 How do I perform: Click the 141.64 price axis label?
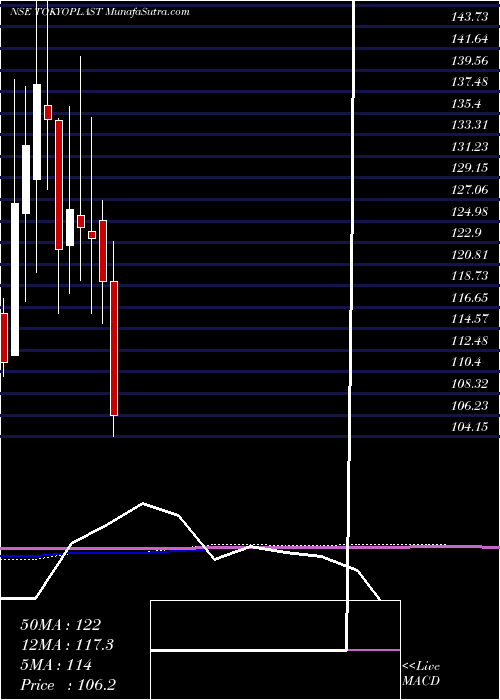coord(470,39)
